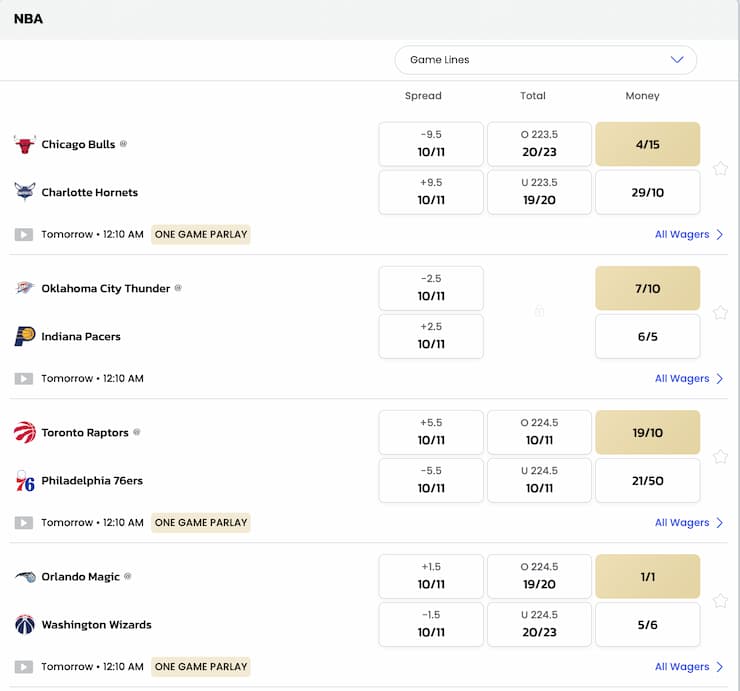Select One Game Parlay for Bulls game
Image resolution: width=740 pixels, height=691 pixels.
point(201,235)
